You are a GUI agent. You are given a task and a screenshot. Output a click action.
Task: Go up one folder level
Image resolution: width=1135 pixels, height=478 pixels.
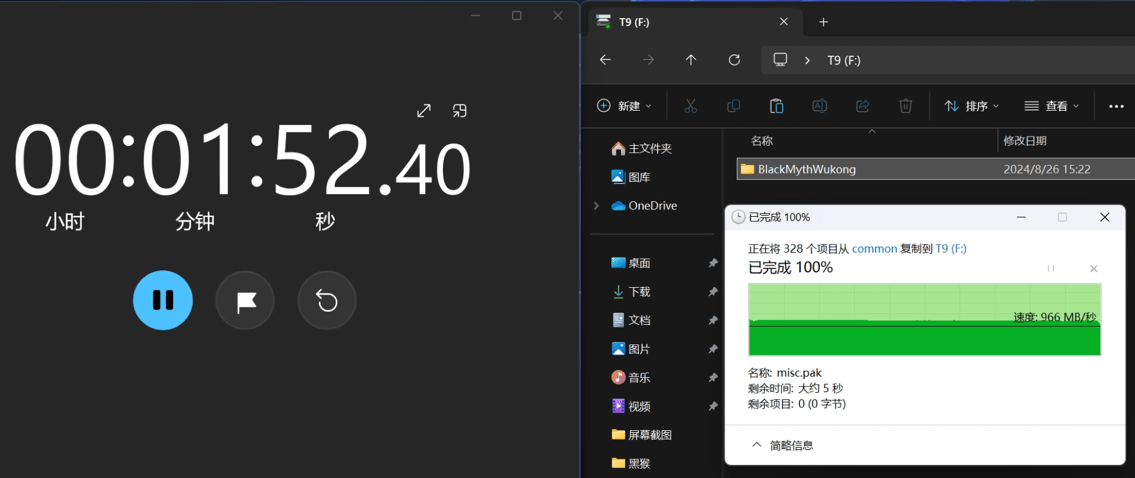tap(691, 60)
